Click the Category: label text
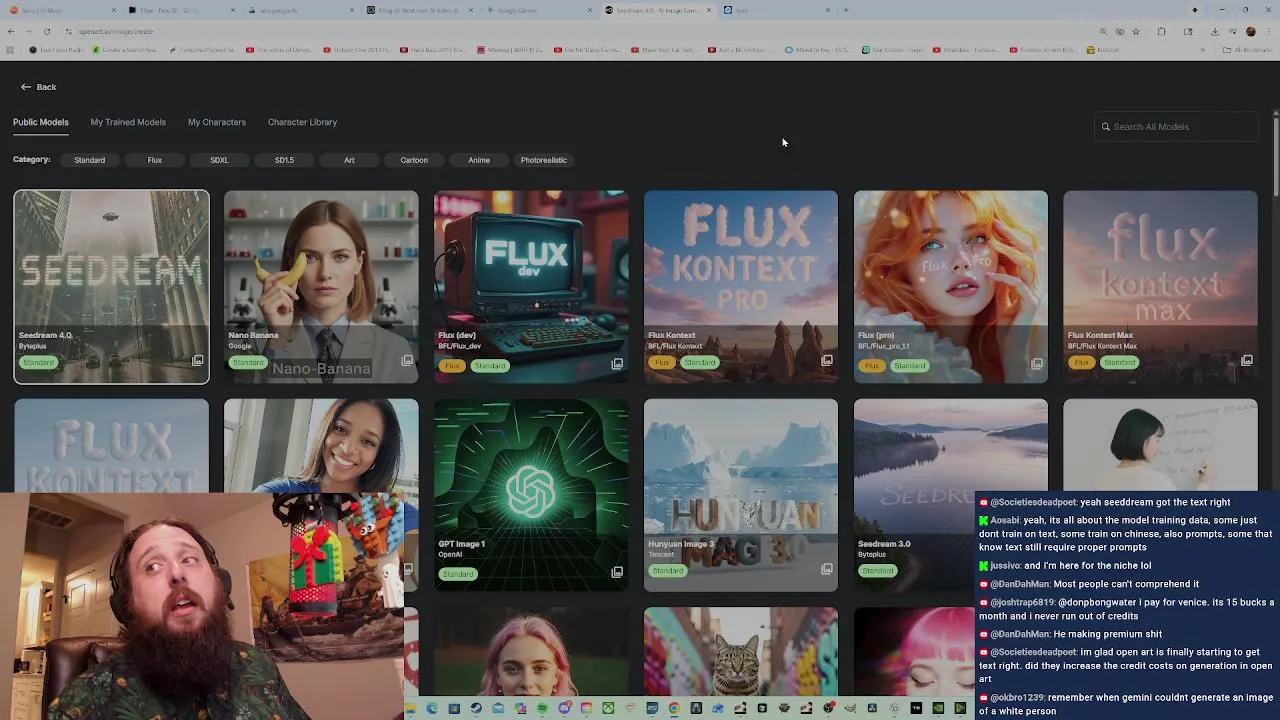This screenshot has width=1280, height=720. pos(31,160)
